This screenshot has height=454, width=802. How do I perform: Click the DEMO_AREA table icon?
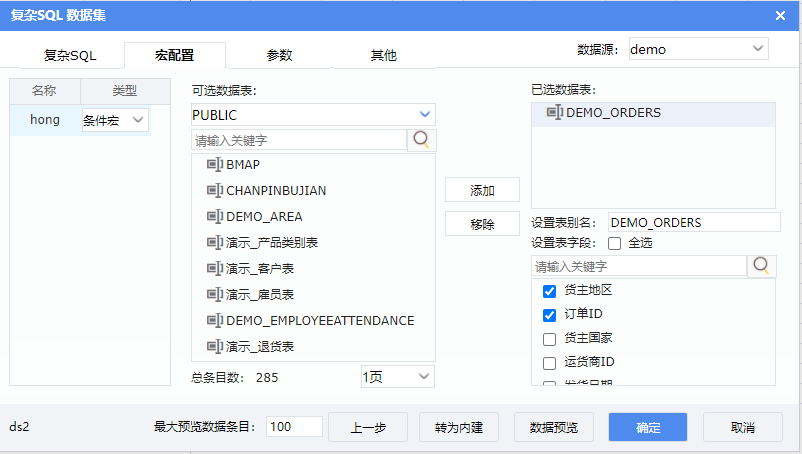pyautogui.click(x=214, y=216)
